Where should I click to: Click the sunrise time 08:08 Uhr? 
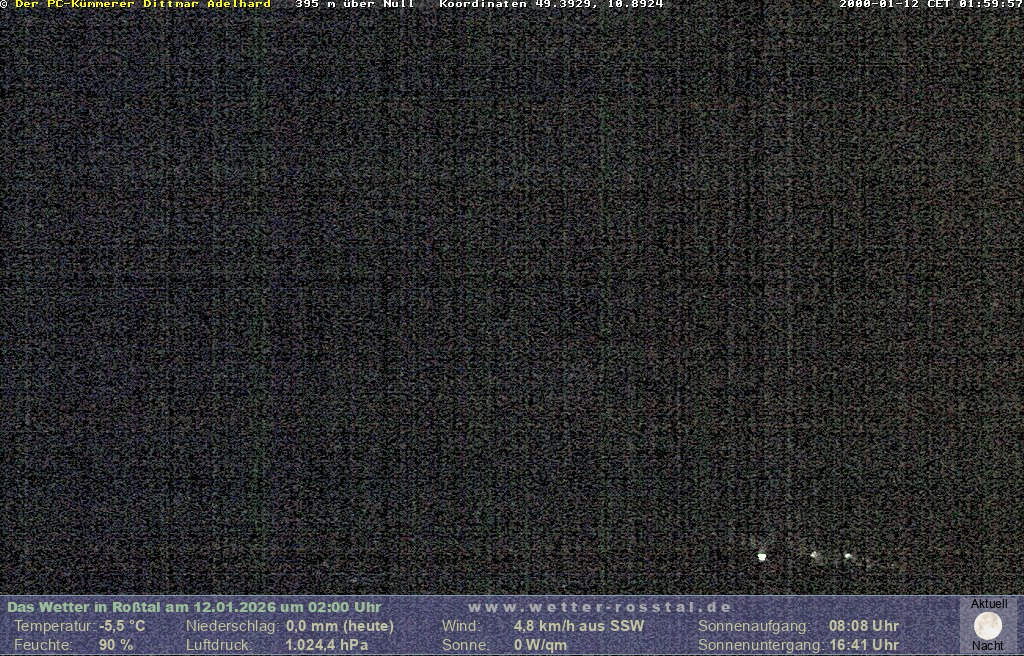pyautogui.click(x=864, y=626)
